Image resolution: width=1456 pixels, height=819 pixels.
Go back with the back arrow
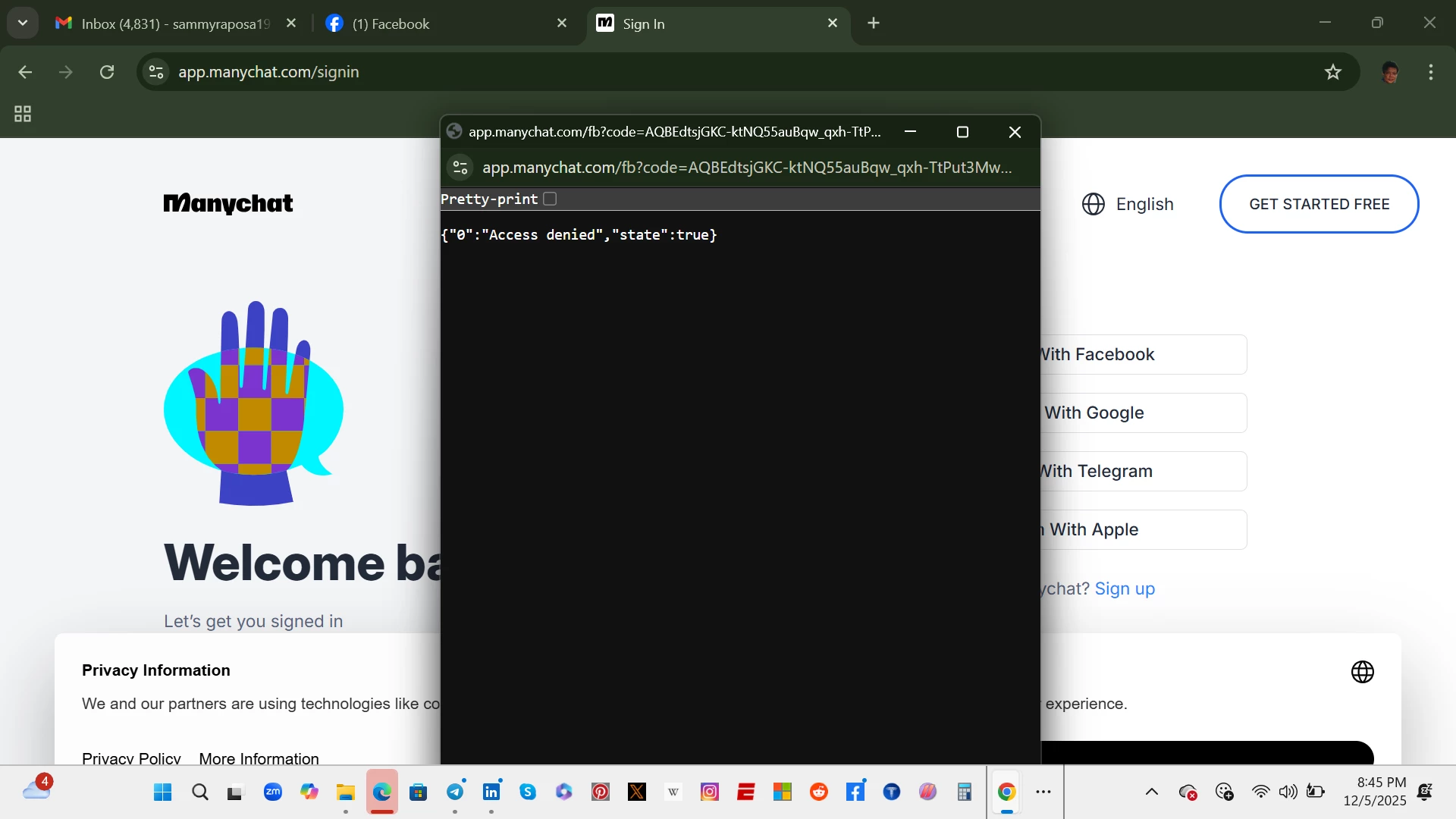click(25, 72)
